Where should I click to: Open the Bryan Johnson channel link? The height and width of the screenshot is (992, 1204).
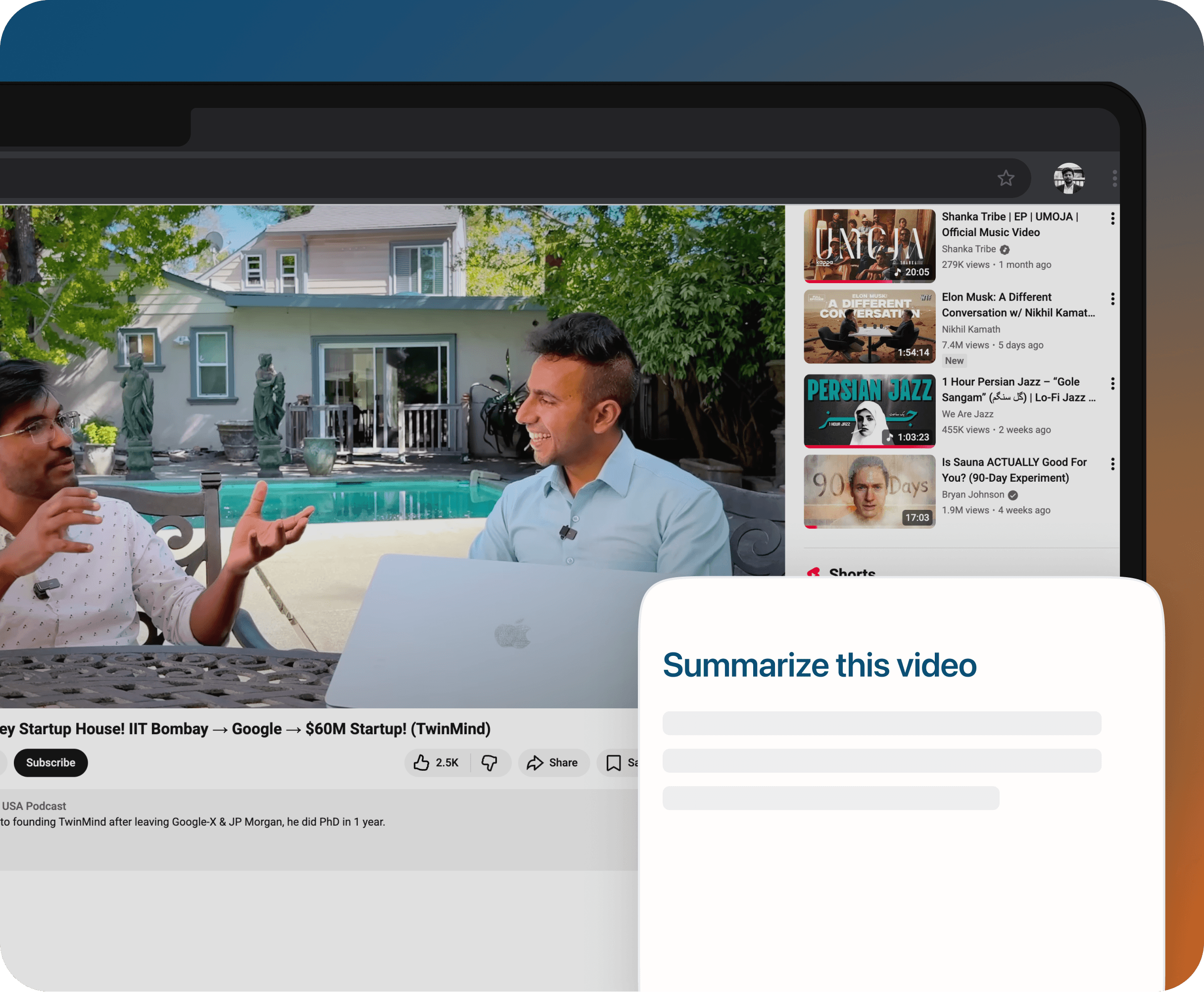pos(972,495)
